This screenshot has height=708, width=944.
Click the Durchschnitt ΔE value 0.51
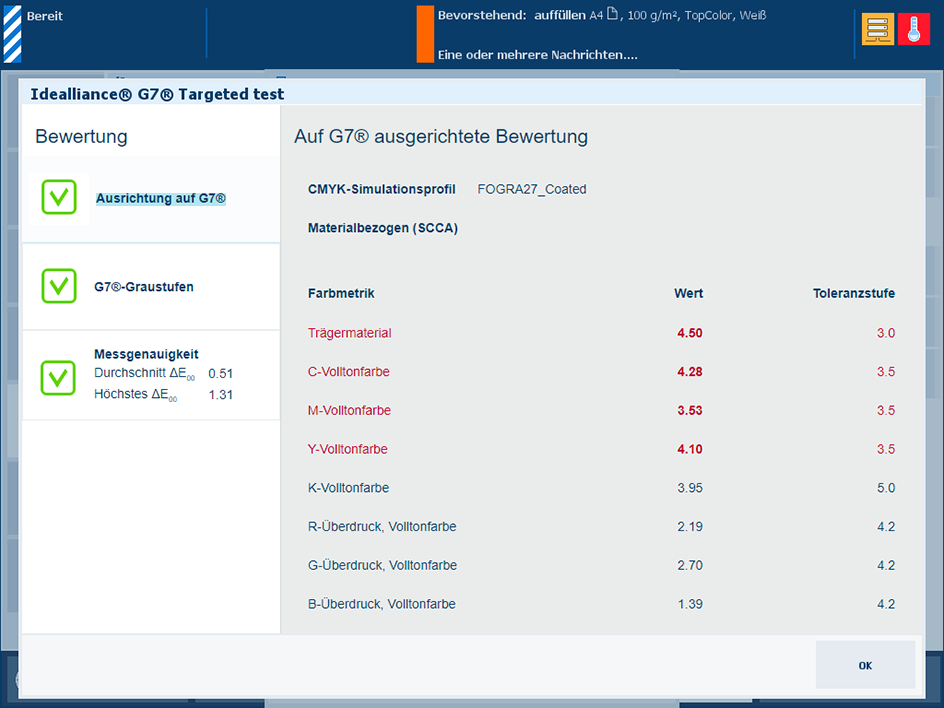point(220,374)
